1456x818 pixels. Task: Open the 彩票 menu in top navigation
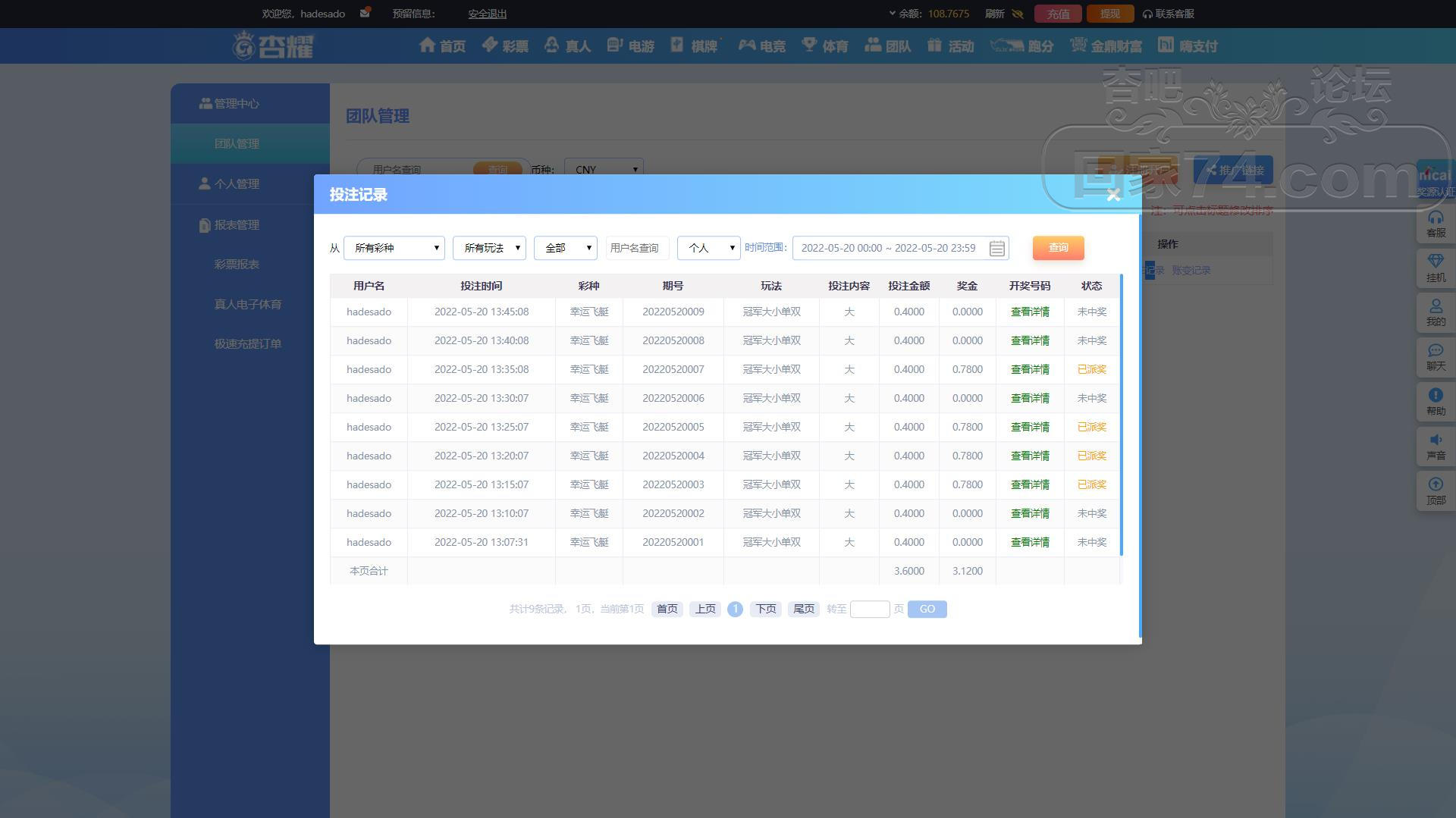506,46
